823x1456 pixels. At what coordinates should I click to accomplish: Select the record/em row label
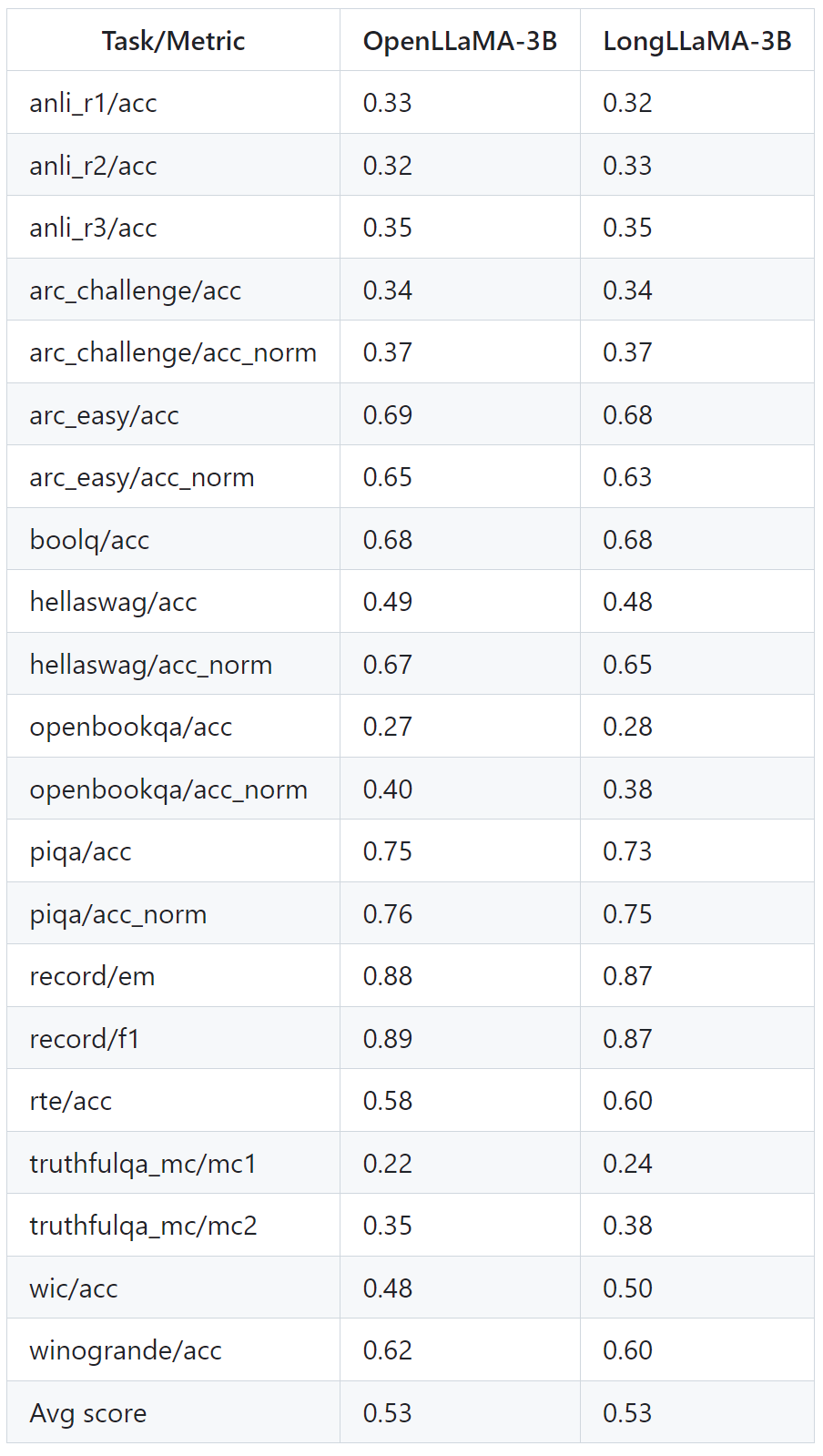tap(92, 976)
